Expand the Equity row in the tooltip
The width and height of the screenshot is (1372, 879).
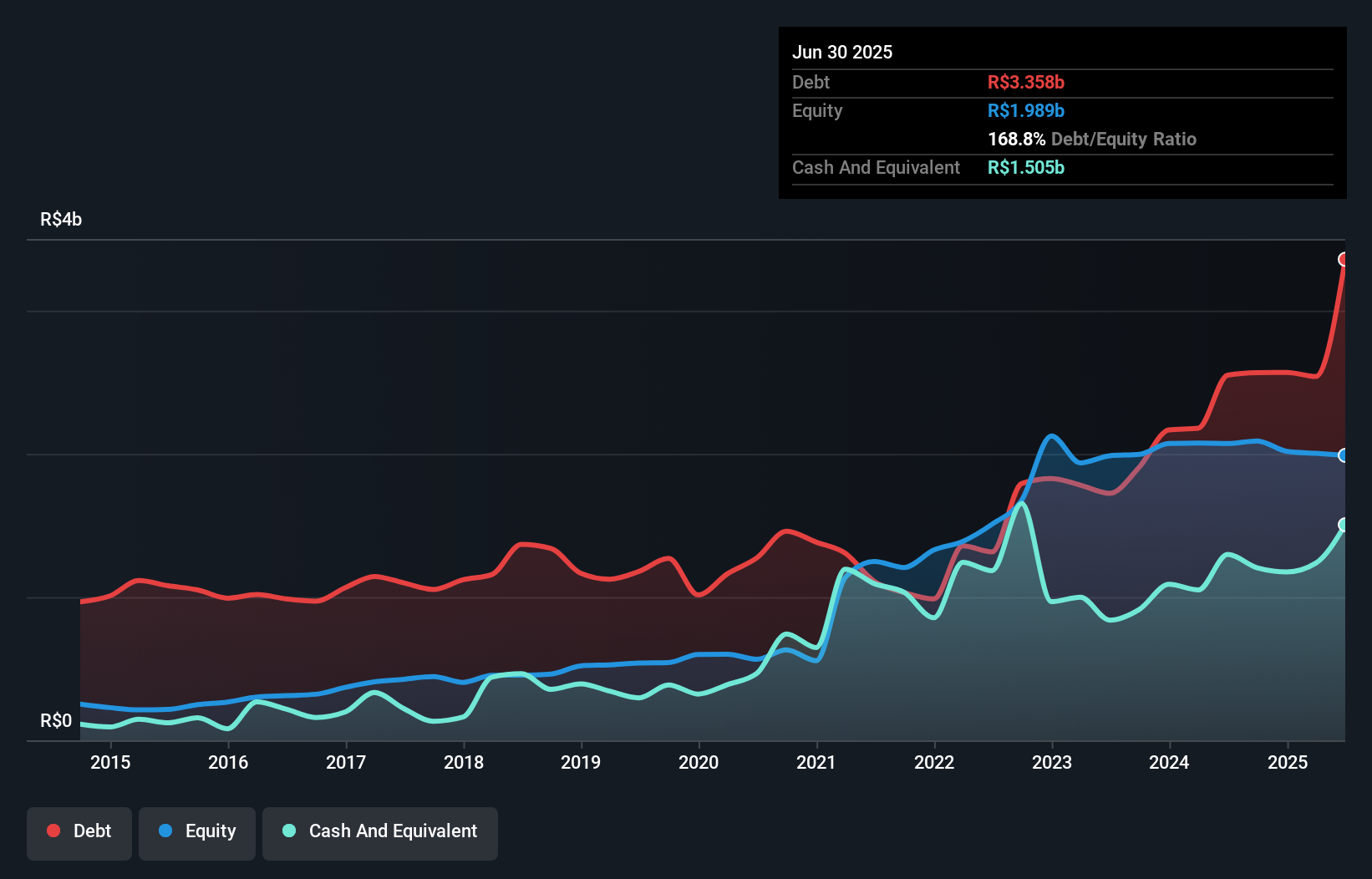tap(816, 110)
